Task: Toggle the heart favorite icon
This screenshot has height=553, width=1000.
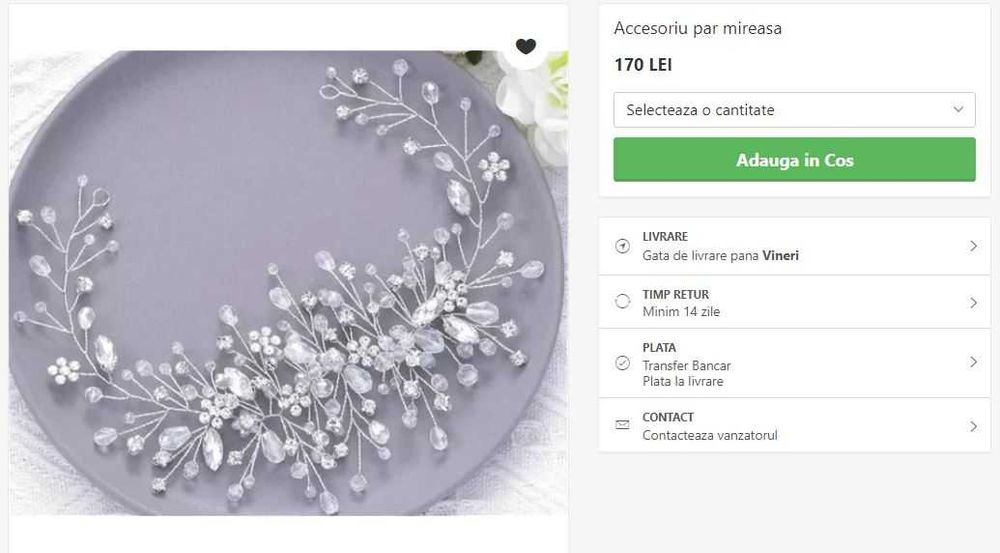Action: tap(526, 46)
